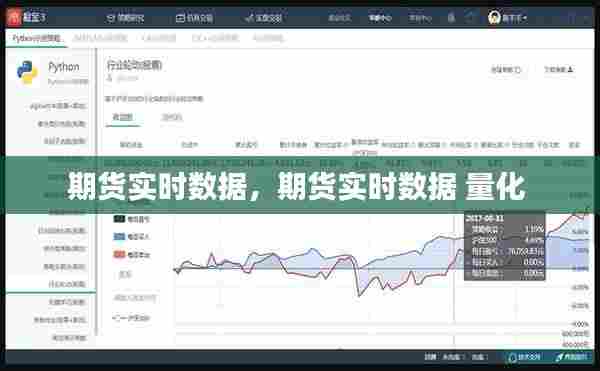Click the status bar button with the headset icon
Screen dimensions: 600x371
(x=524, y=357)
